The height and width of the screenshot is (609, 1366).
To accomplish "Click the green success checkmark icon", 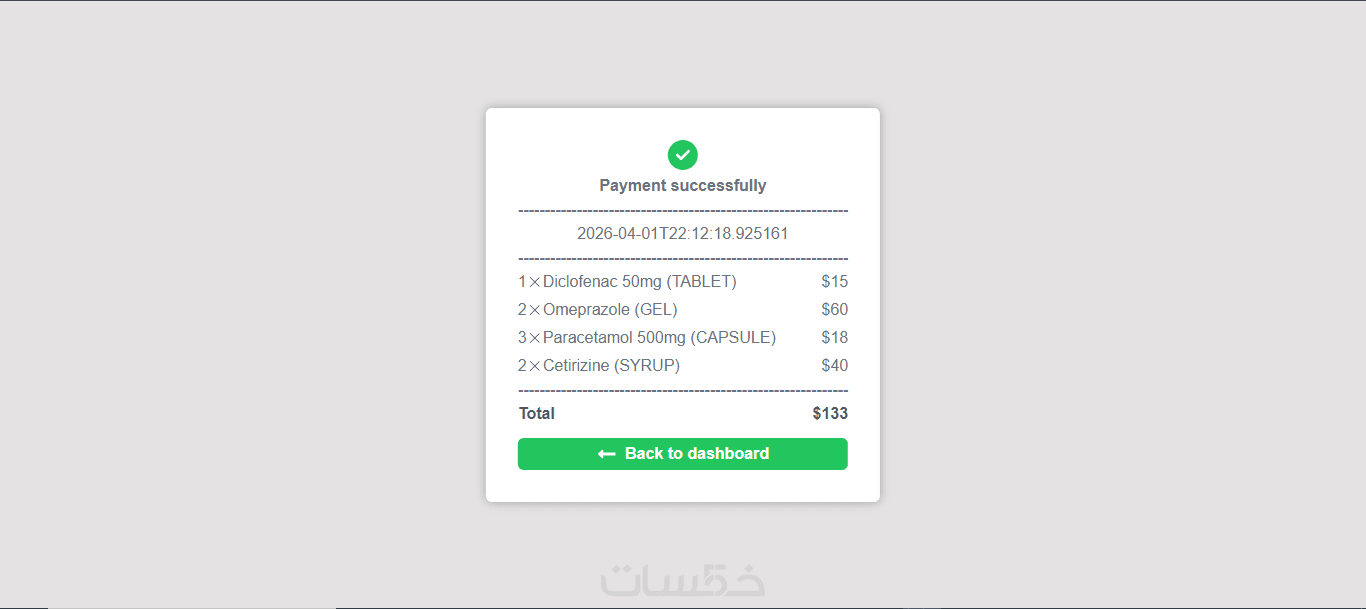I will pyautogui.click(x=683, y=155).
